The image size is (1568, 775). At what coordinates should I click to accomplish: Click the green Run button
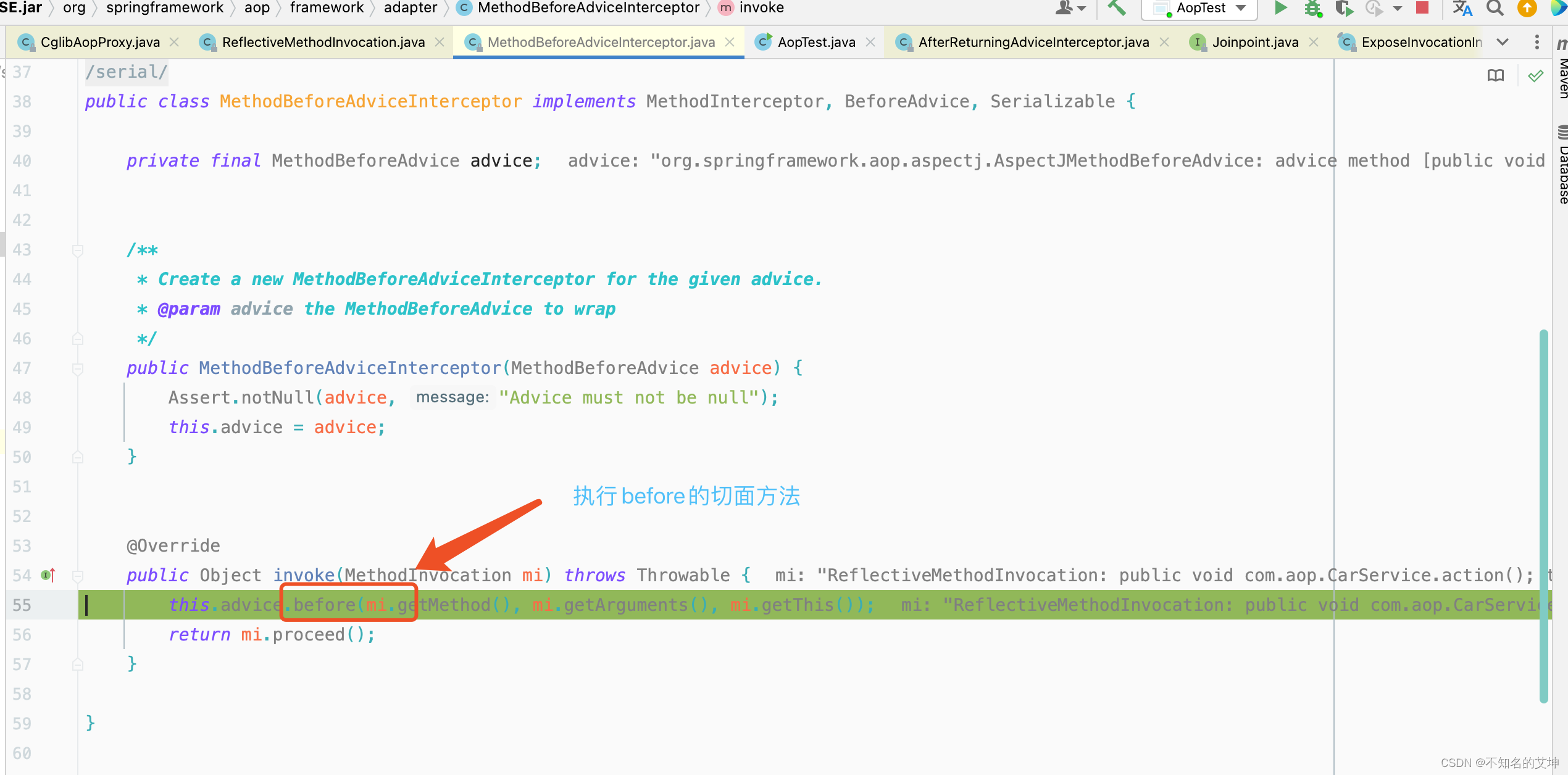click(1280, 8)
